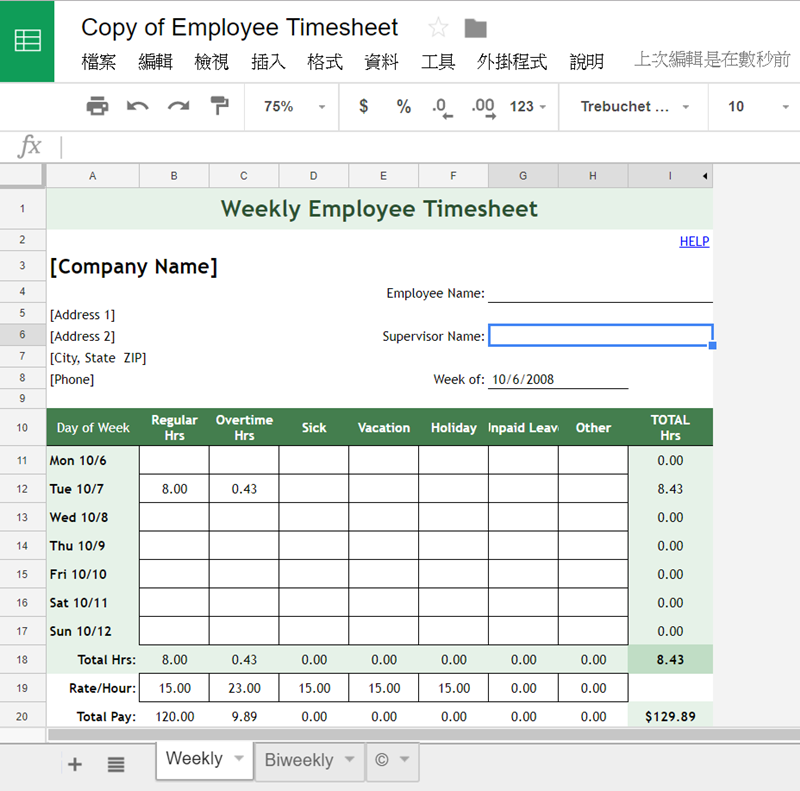This screenshot has width=800, height=791.
Task: Select the Weekly Employee Timesheet title cell
Action: [380, 208]
